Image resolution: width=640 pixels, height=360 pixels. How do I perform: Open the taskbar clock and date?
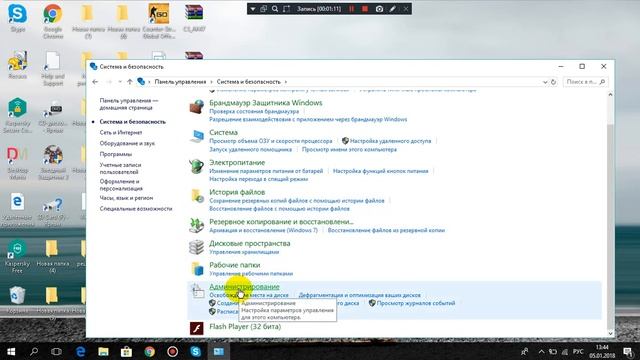pos(602,351)
